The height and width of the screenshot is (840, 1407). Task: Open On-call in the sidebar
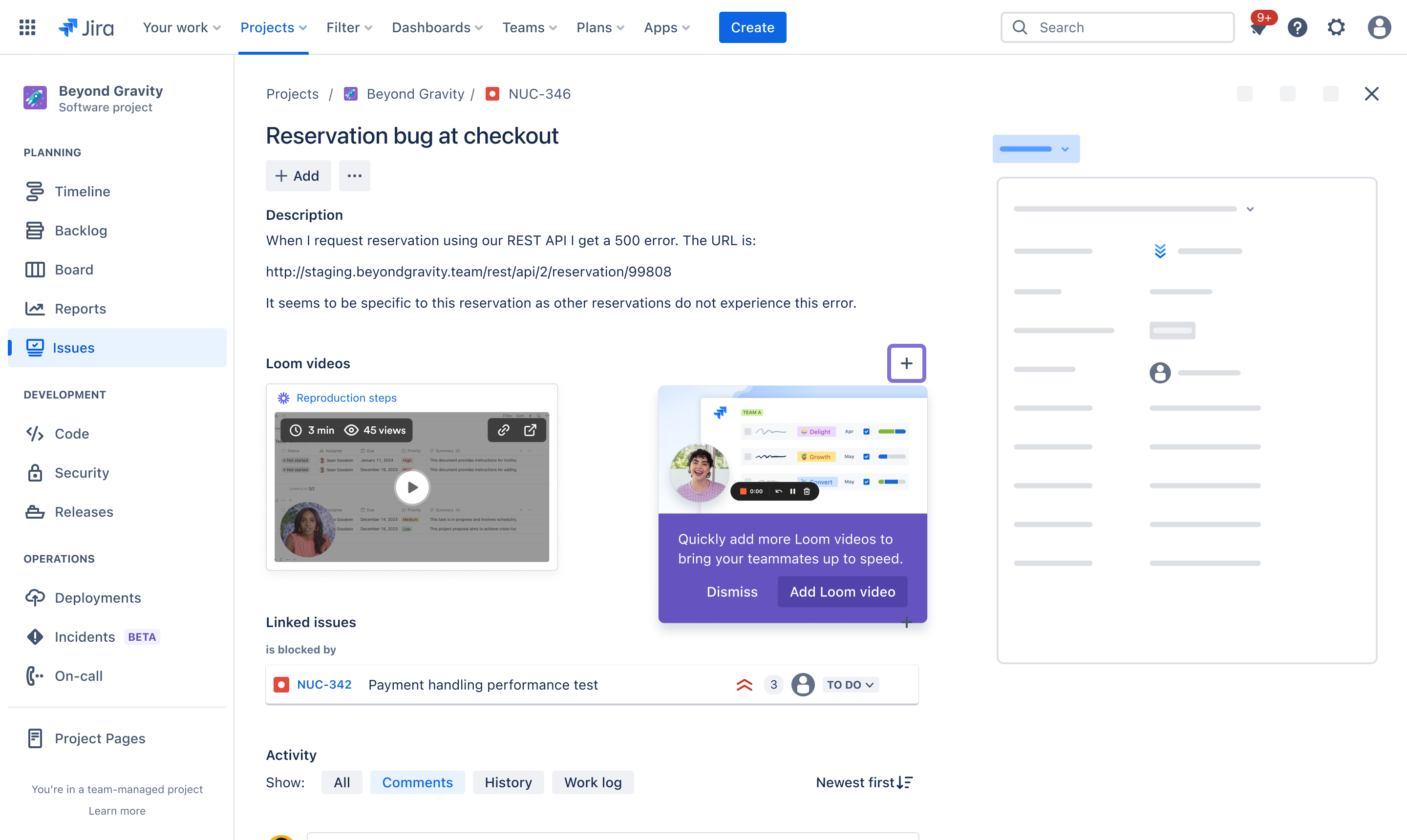pos(117,676)
